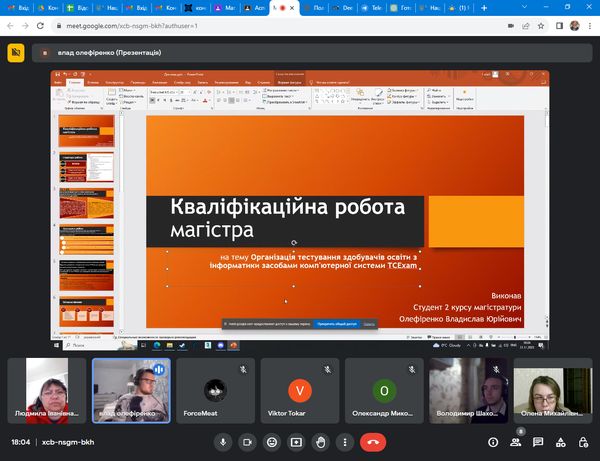Open meeting details info icon

493,441
